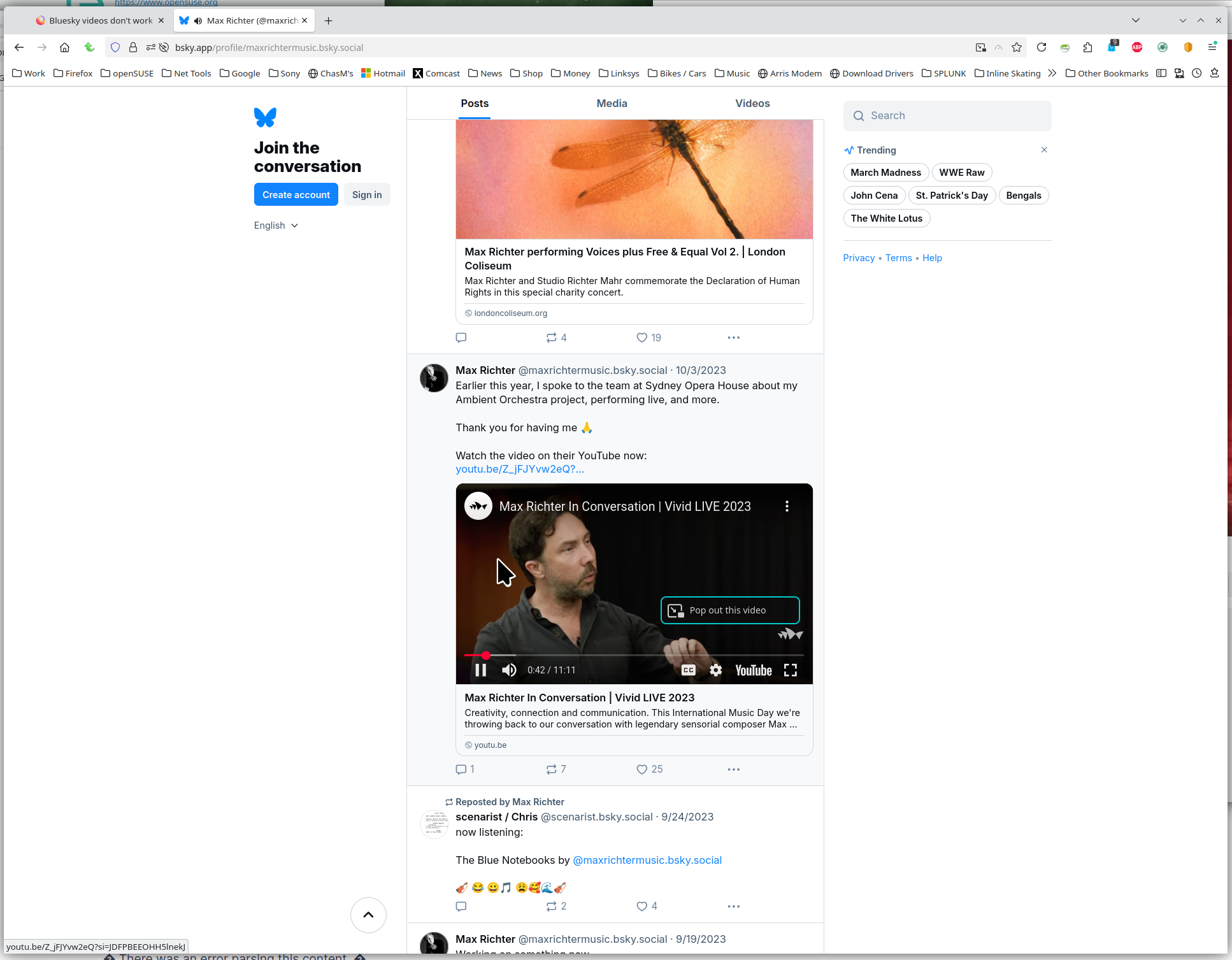Screen dimensions: 1232x960
Task: Open the YouTube logo link in player
Action: point(754,670)
